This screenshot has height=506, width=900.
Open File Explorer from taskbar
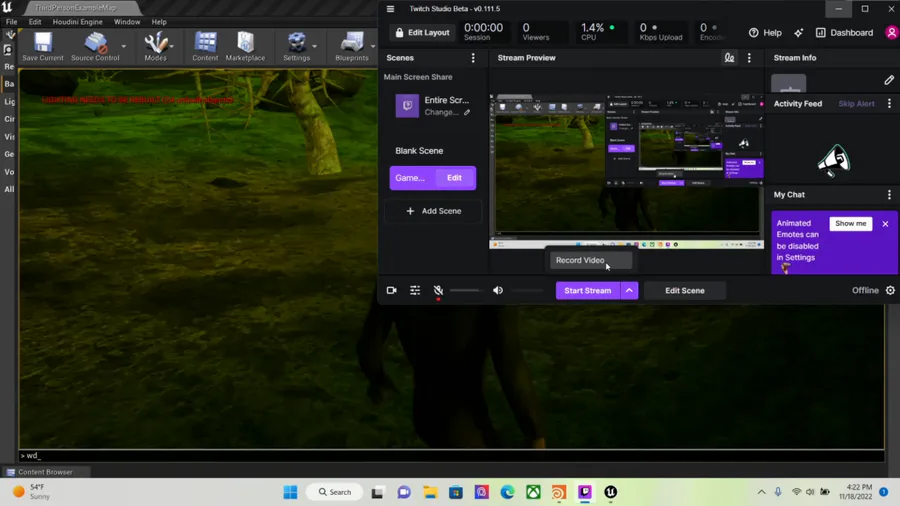[x=430, y=492]
